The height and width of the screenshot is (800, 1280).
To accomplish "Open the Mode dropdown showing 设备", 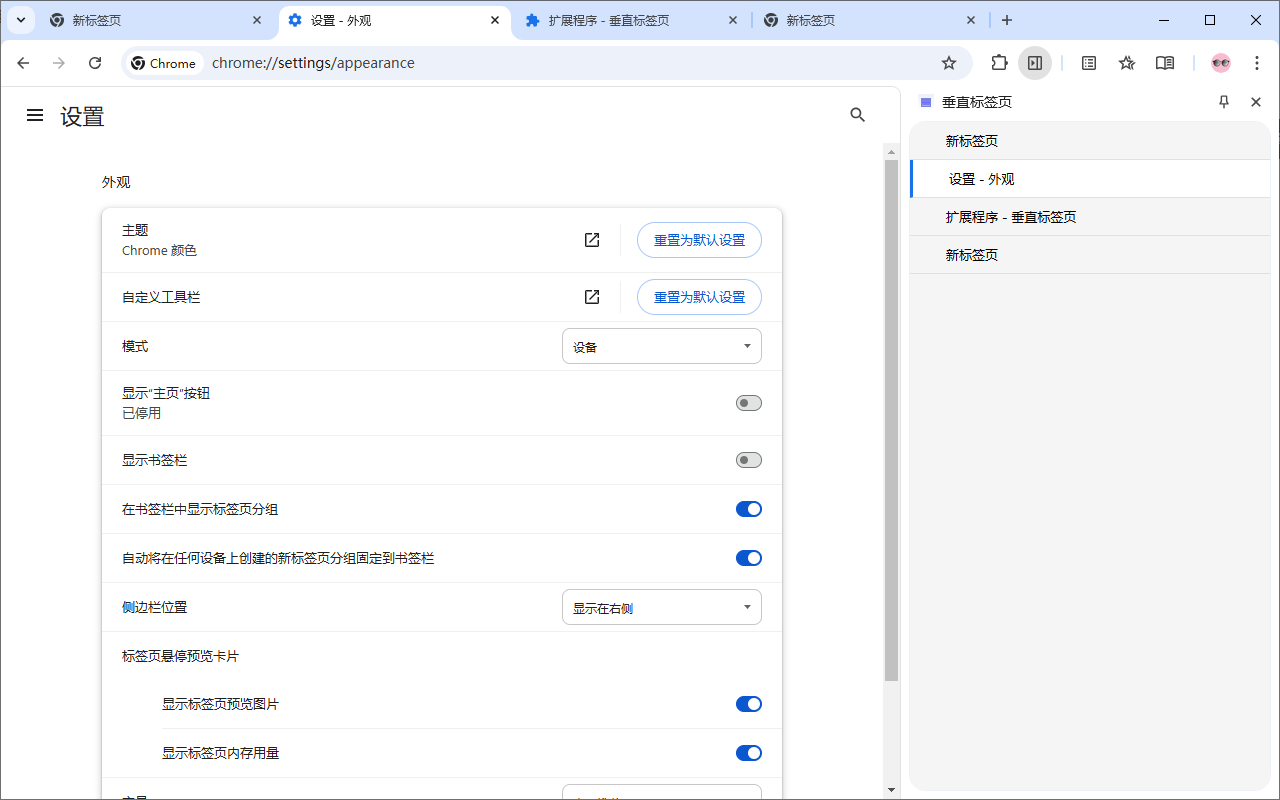I will [662, 346].
